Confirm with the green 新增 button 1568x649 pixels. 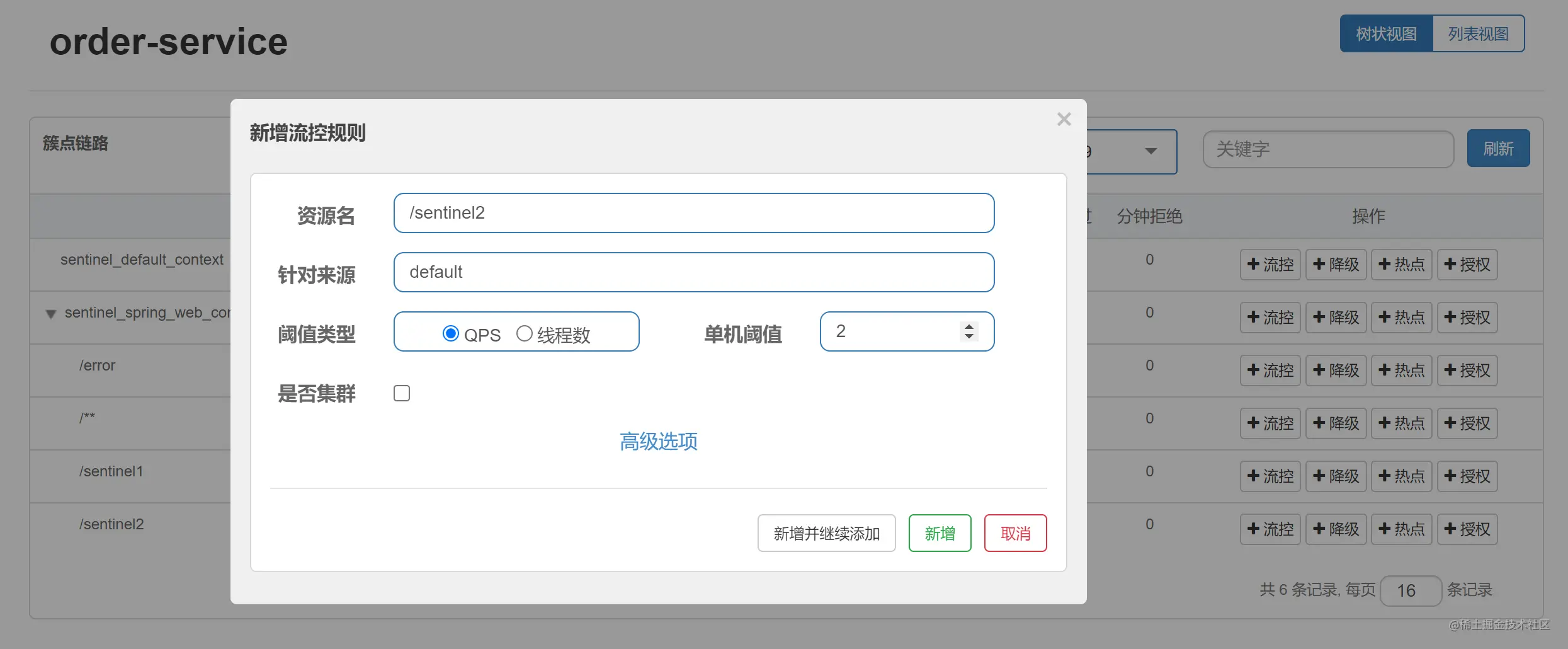(940, 533)
